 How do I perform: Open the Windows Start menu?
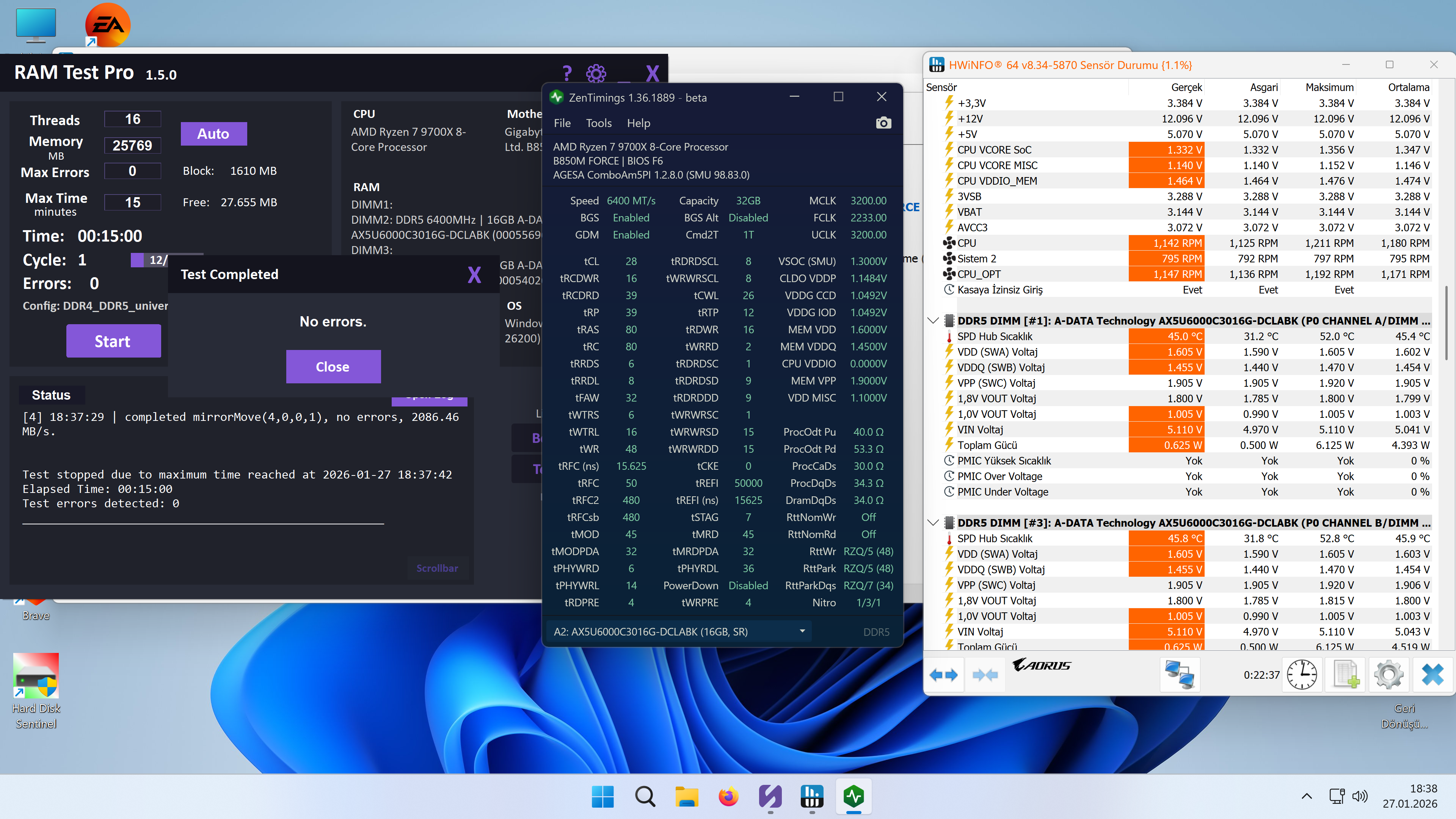coord(602,796)
